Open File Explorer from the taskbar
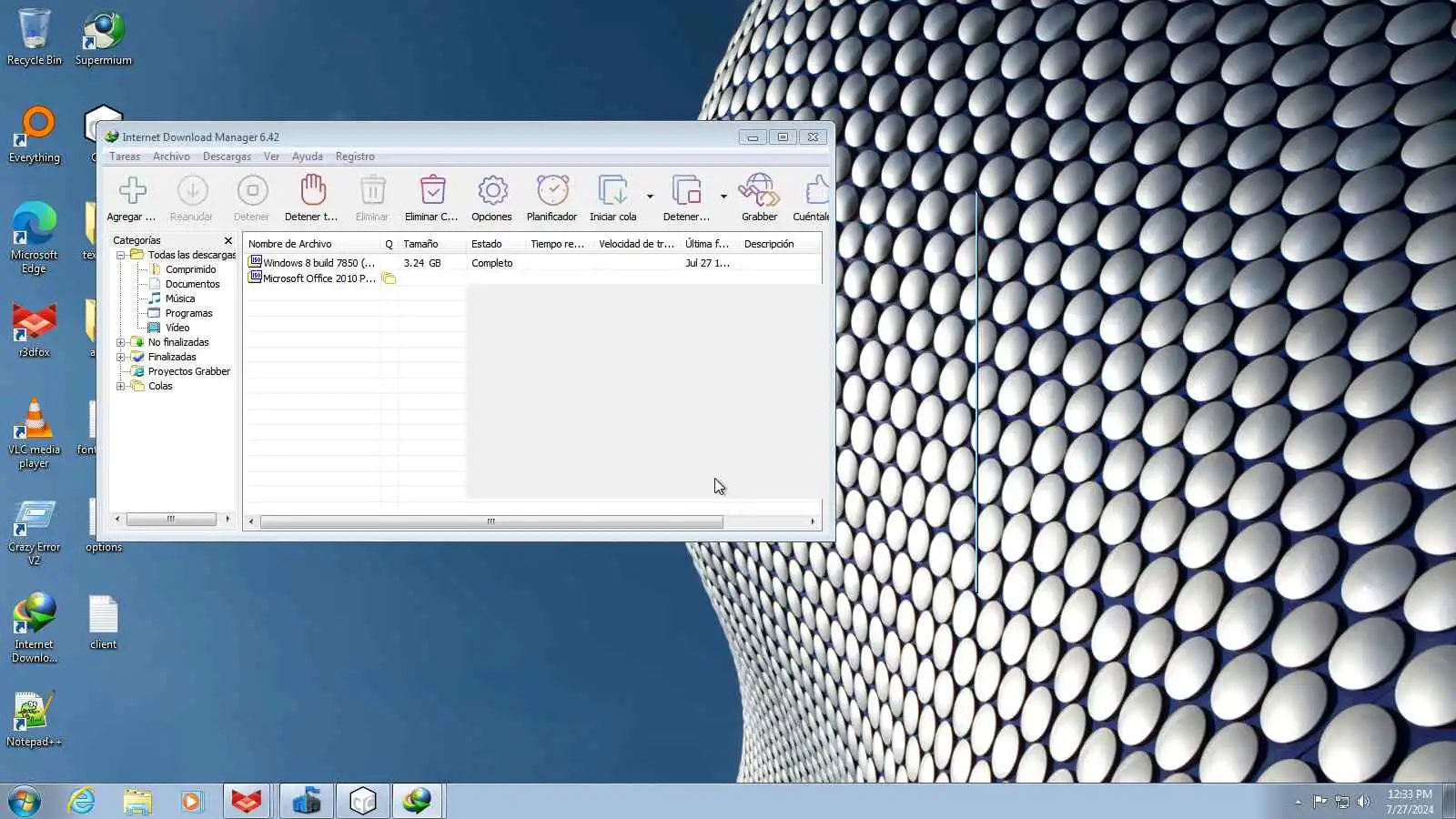 (137, 802)
